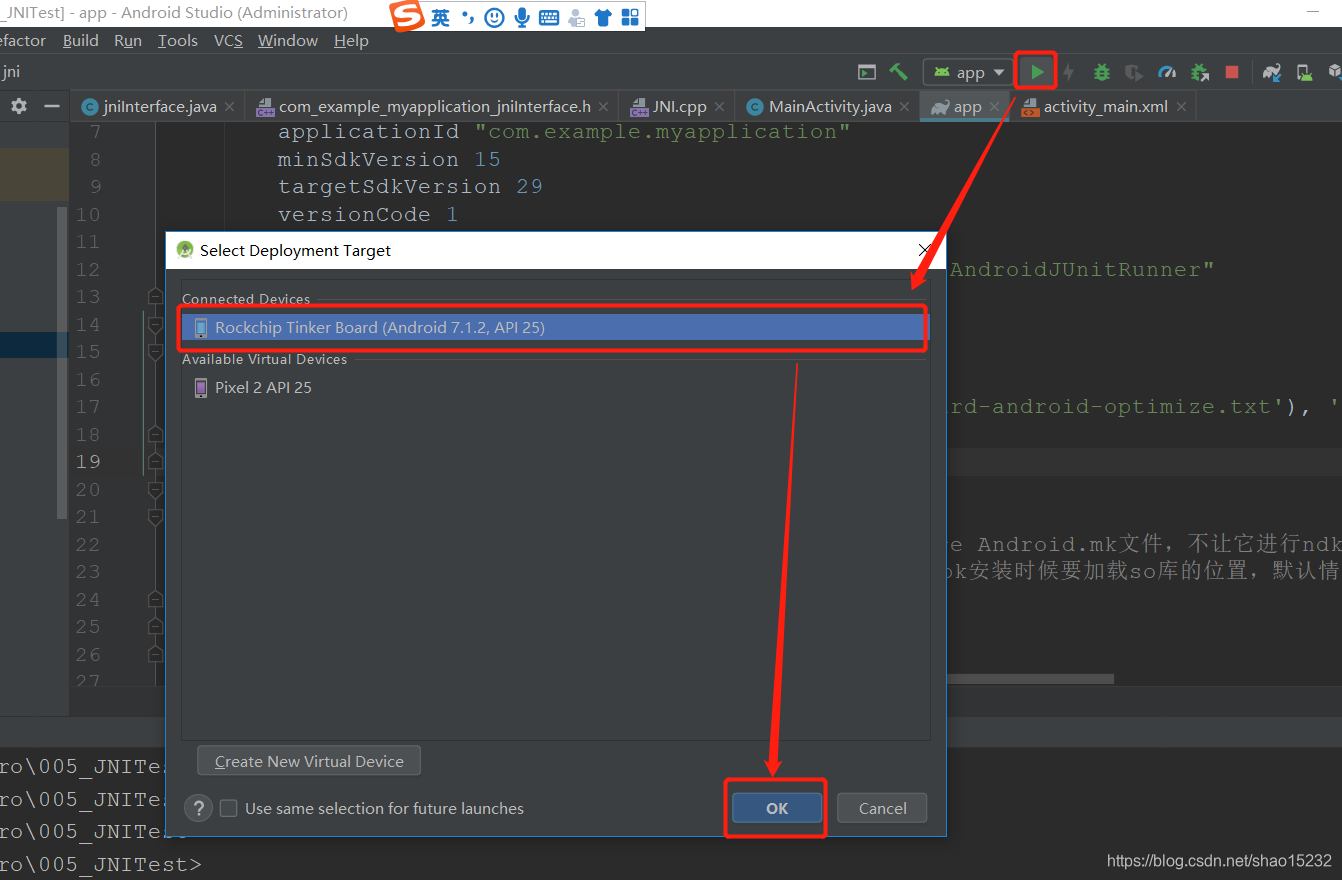1342x880 pixels.
Task: Attach debugger to Android process icon
Action: (1200, 72)
